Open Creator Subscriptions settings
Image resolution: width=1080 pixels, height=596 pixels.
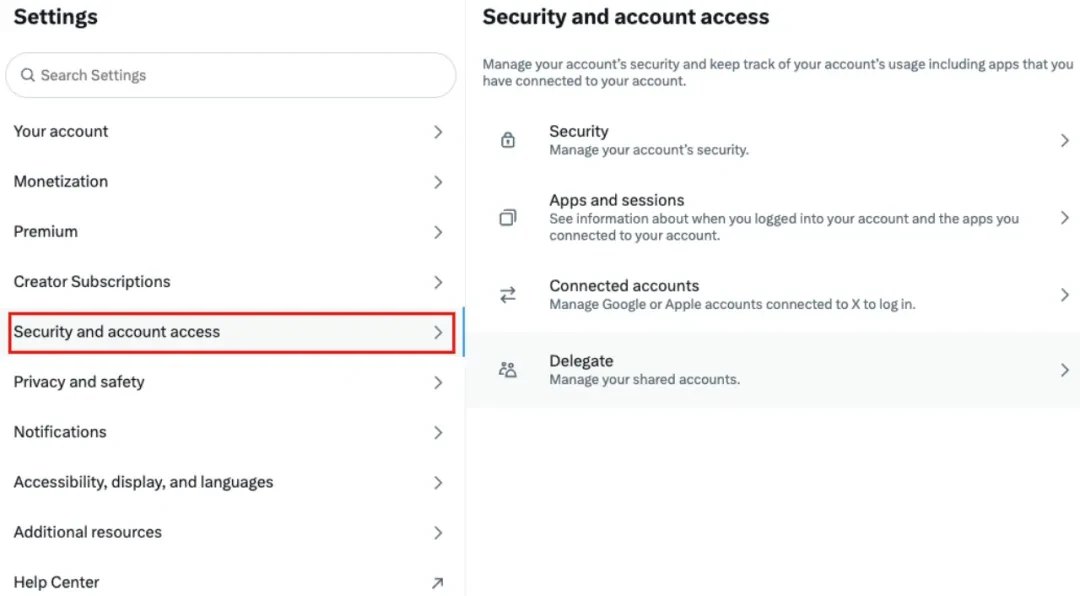tap(92, 282)
